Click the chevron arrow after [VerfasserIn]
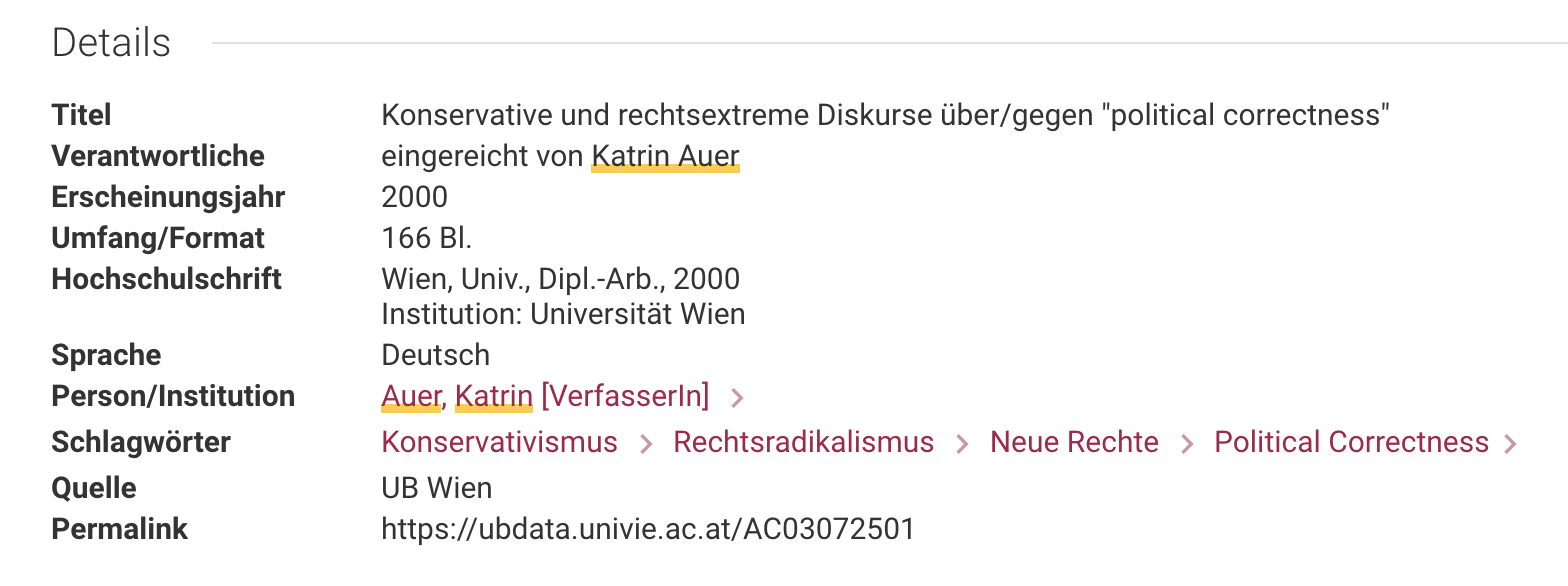 coord(737,398)
